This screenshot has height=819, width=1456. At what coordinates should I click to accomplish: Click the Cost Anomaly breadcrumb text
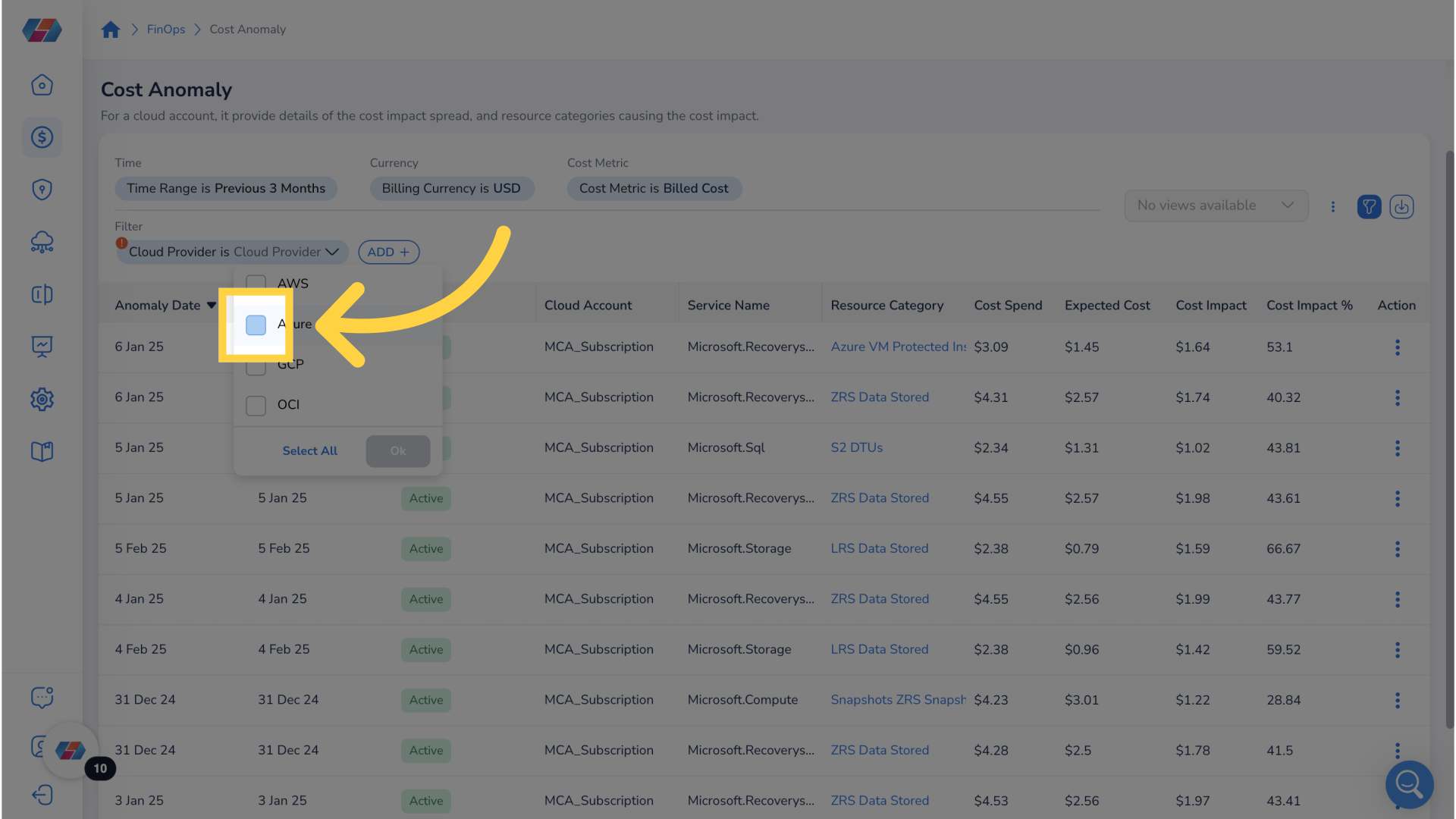[248, 30]
